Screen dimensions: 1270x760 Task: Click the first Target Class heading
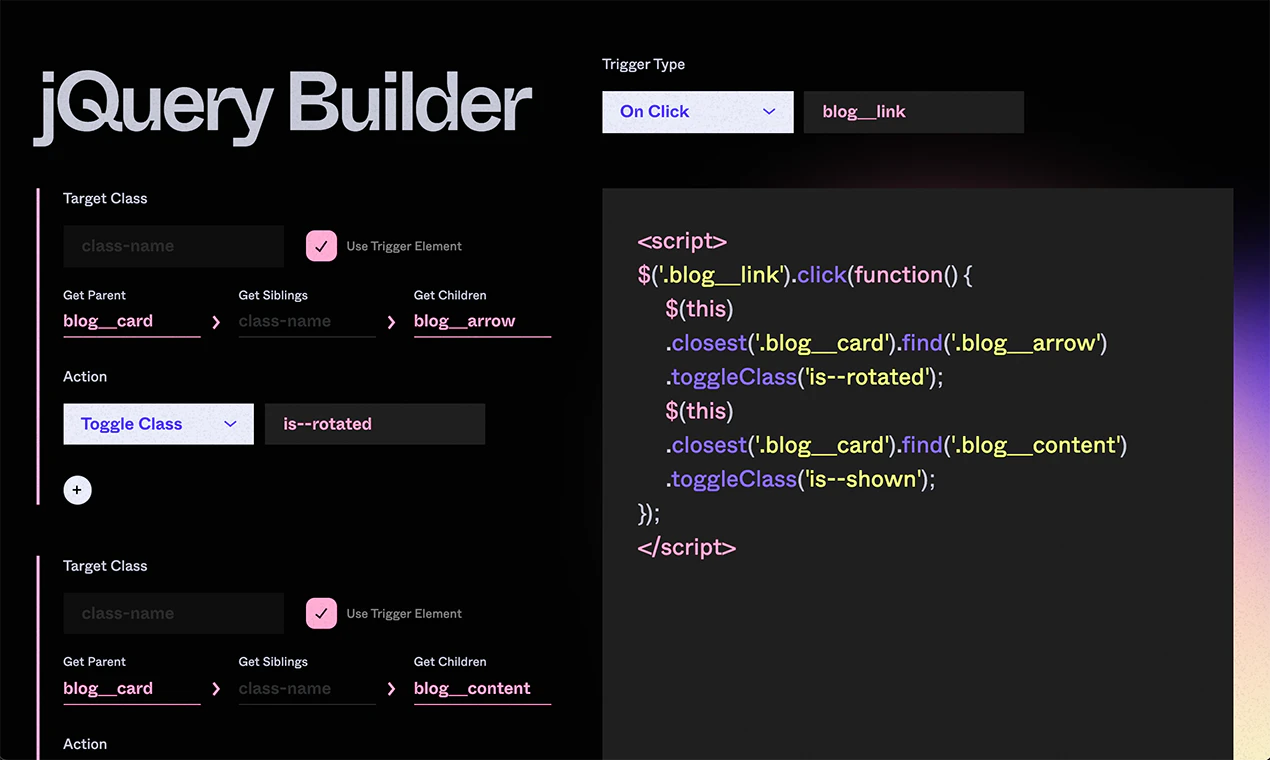point(105,198)
